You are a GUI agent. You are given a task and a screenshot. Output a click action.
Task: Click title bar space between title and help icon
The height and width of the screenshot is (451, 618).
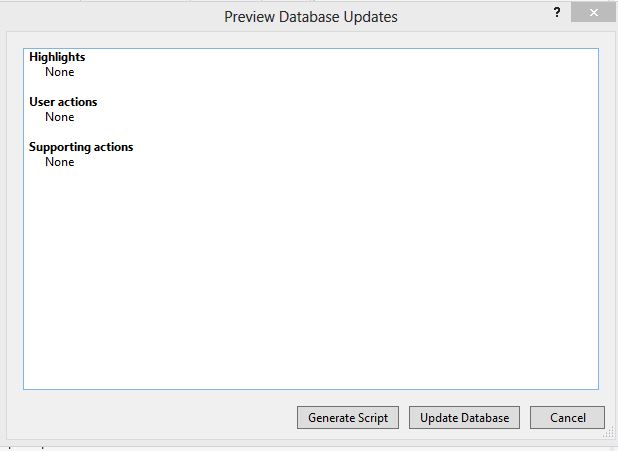point(475,17)
